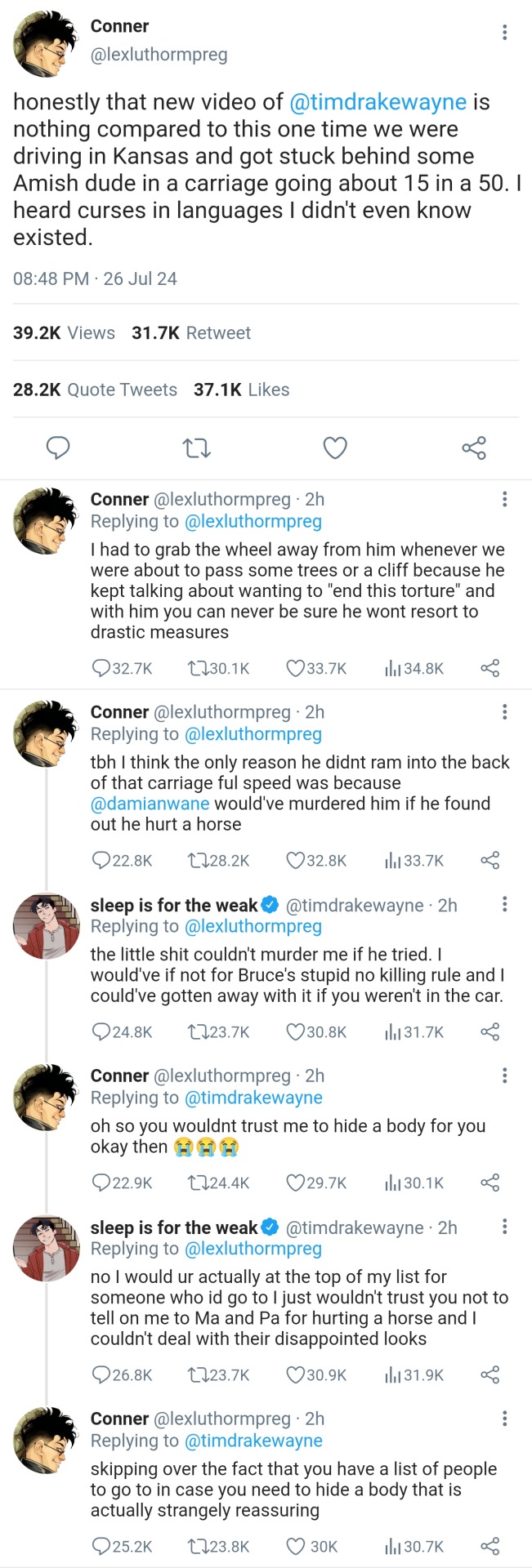Image resolution: width=532 pixels, height=1568 pixels.
Task: Like the last reply showing 30K likes
Action: [295, 1547]
